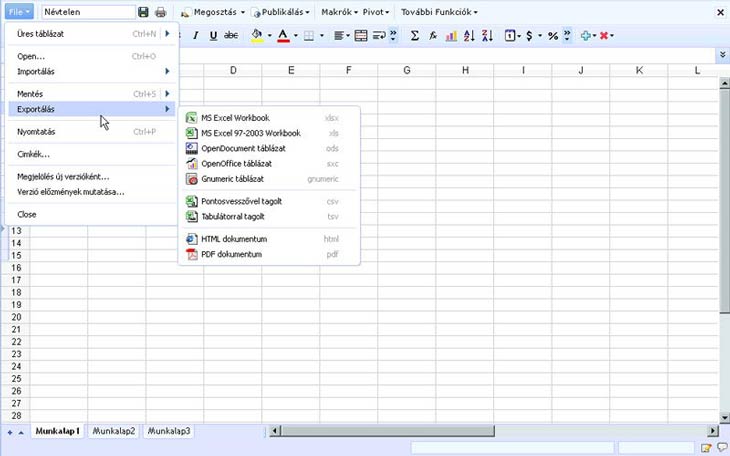
Task: Click Nyomtatás in the File menu
Action: pos(36,131)
